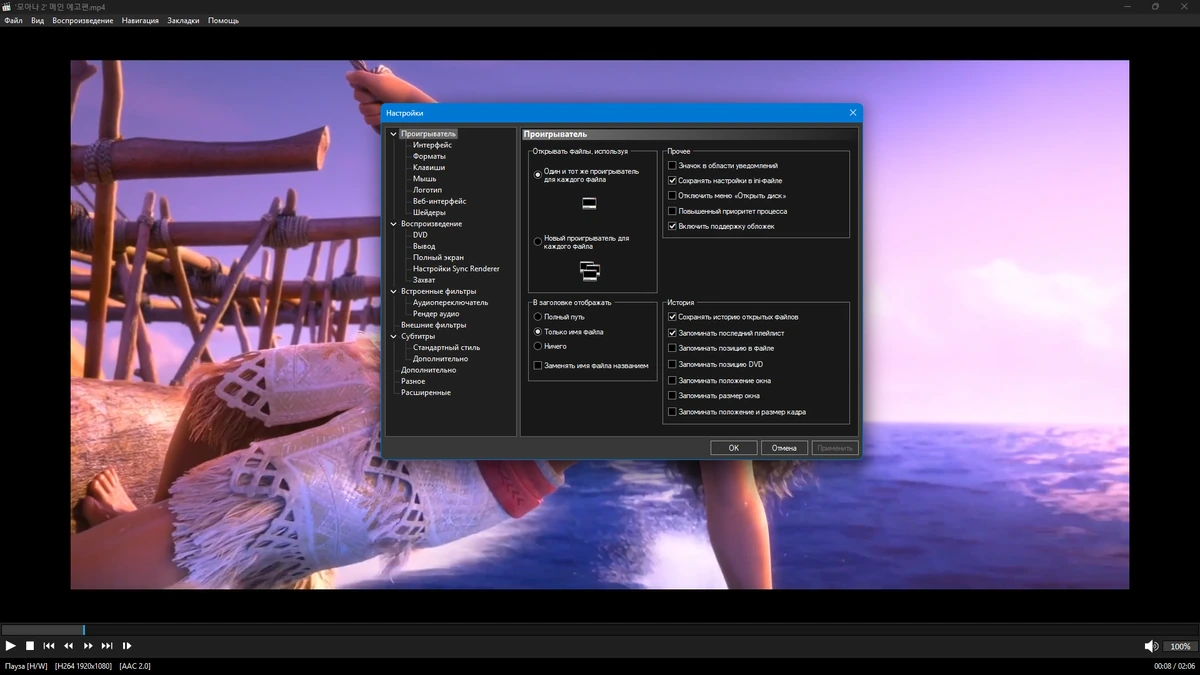
Task: Select Полный экран in settings tree
Action: click(438, 257)
